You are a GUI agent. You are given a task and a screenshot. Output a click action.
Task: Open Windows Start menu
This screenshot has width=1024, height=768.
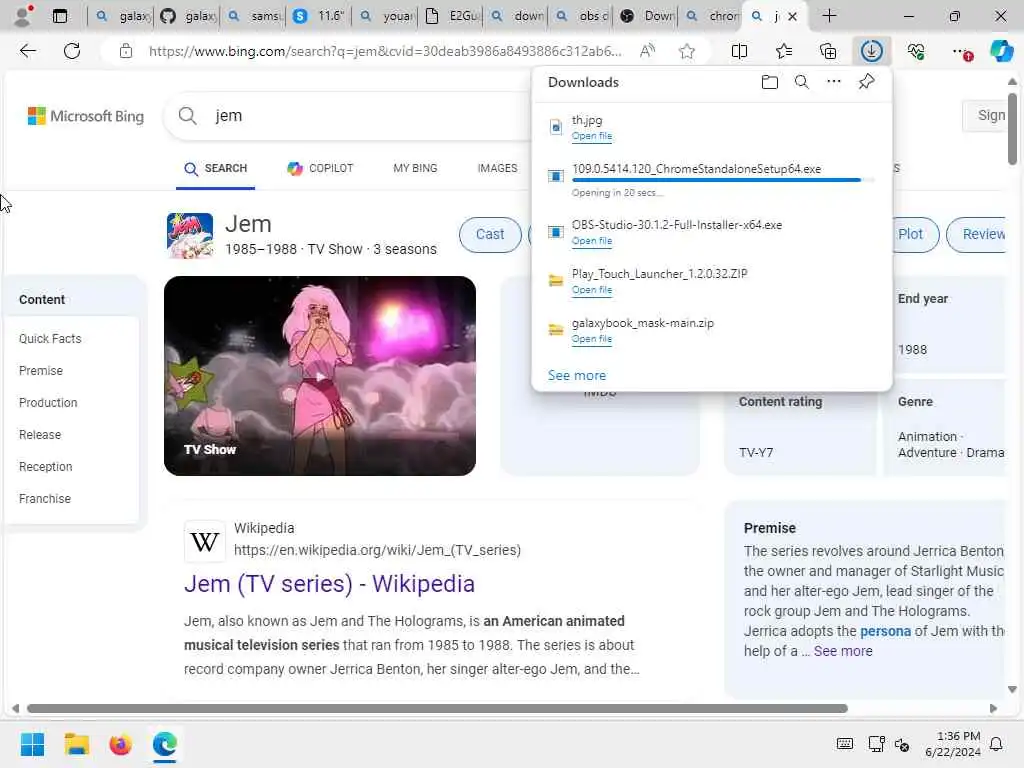click(x=32, y=744)
